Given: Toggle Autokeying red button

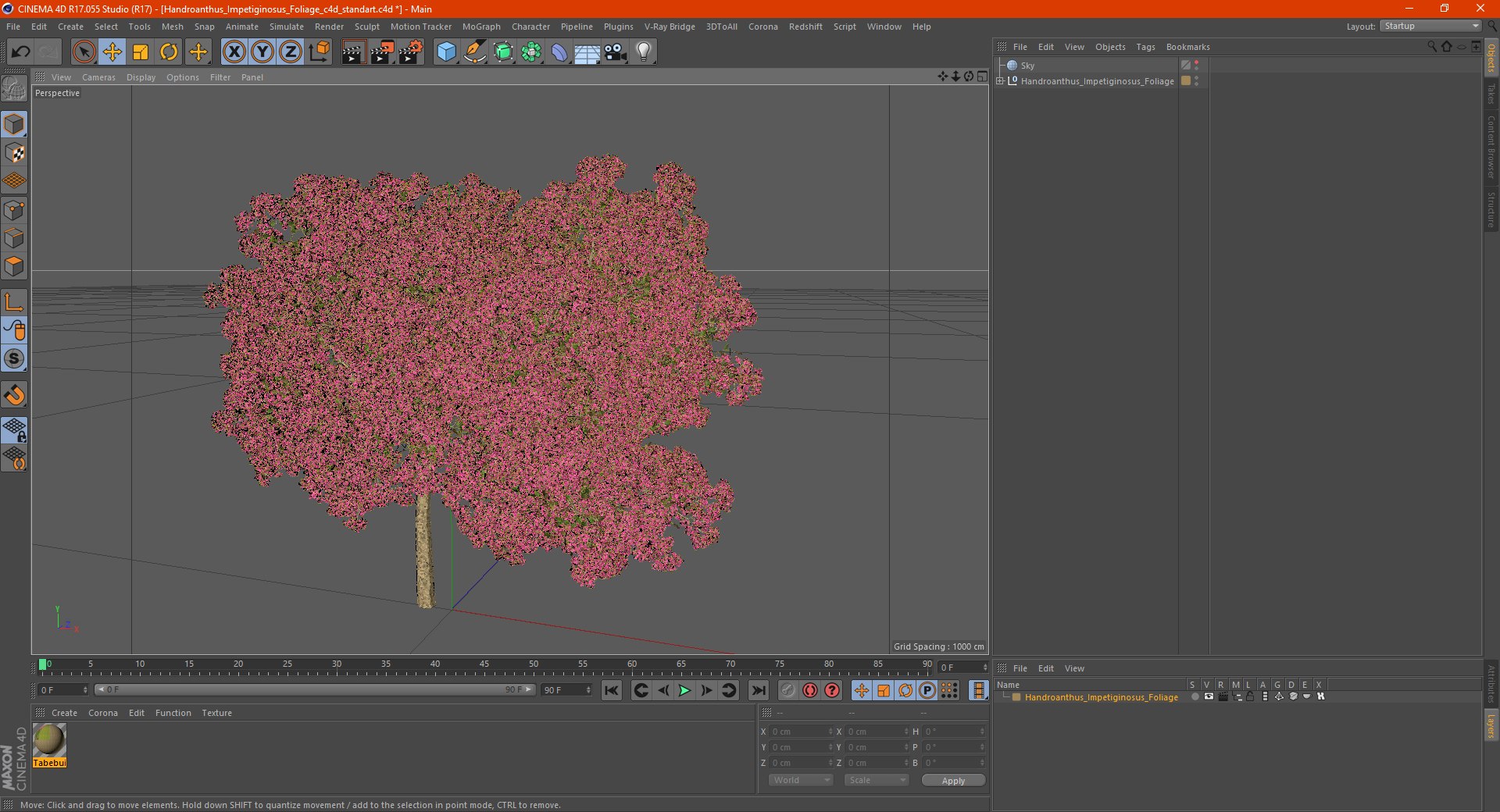Looking at the screenshot, I should (810, 690).
